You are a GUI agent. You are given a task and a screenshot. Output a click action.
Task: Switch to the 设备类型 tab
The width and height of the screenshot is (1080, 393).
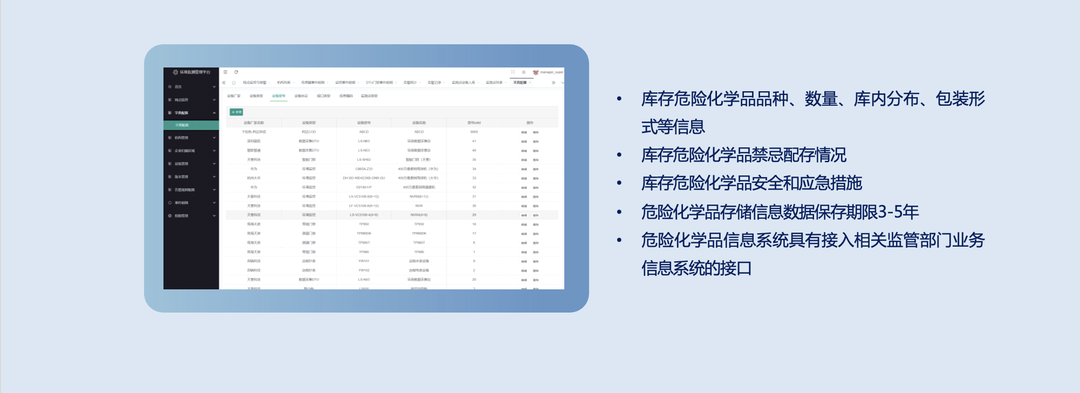(x=256, y=96)
